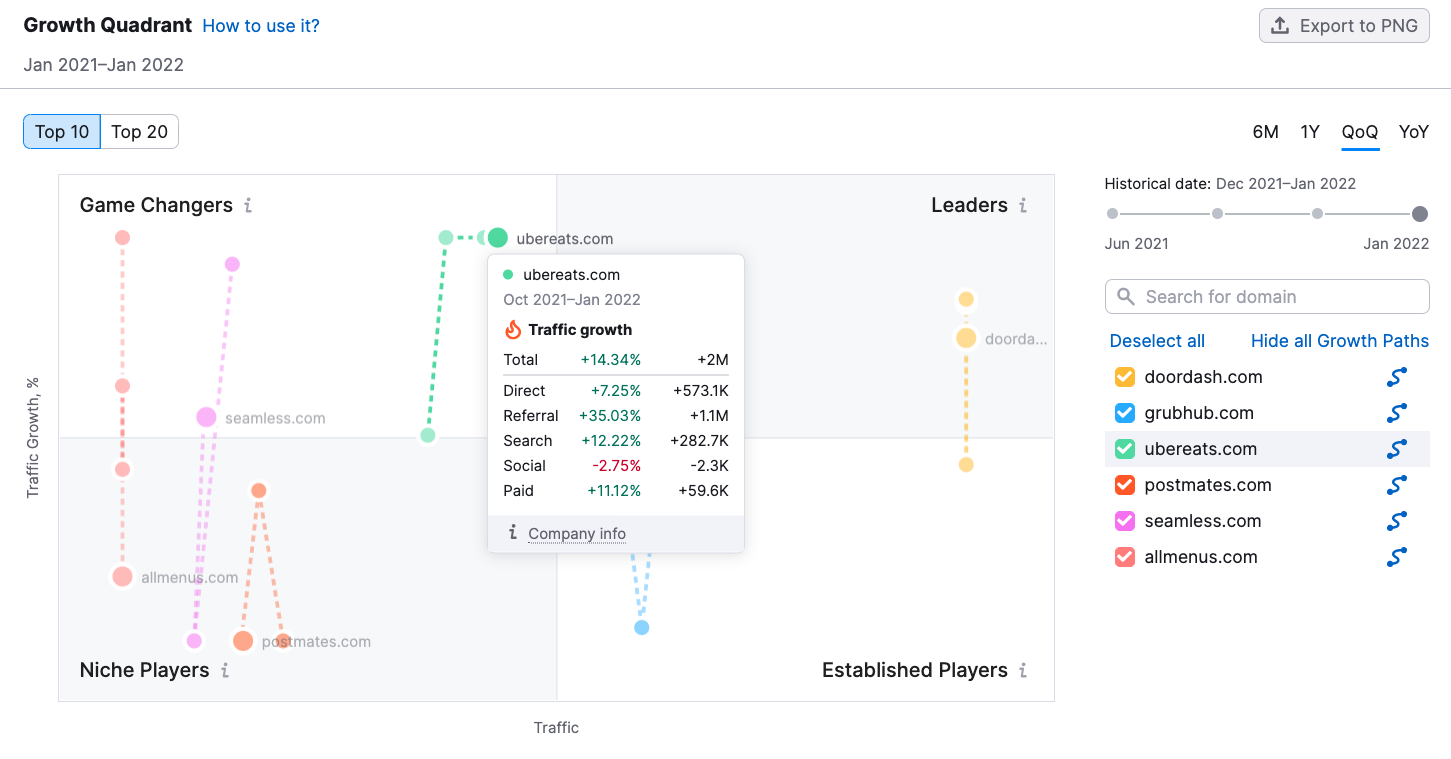Click doordash.com label in domain list
The height and width of the screenshot is (759, 1451).
pyautogui.click(x=1203, y=377)
